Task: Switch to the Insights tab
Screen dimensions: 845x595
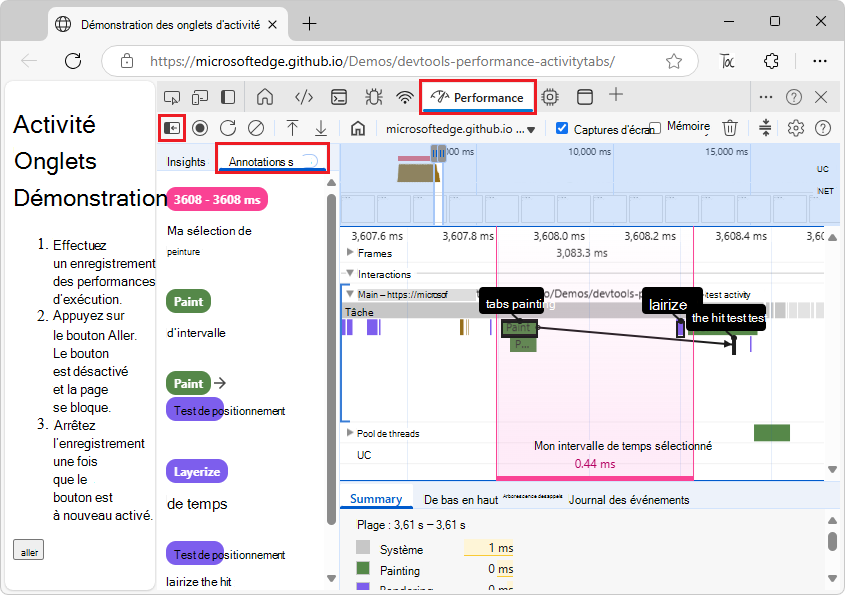Action: tap(185, 160)
